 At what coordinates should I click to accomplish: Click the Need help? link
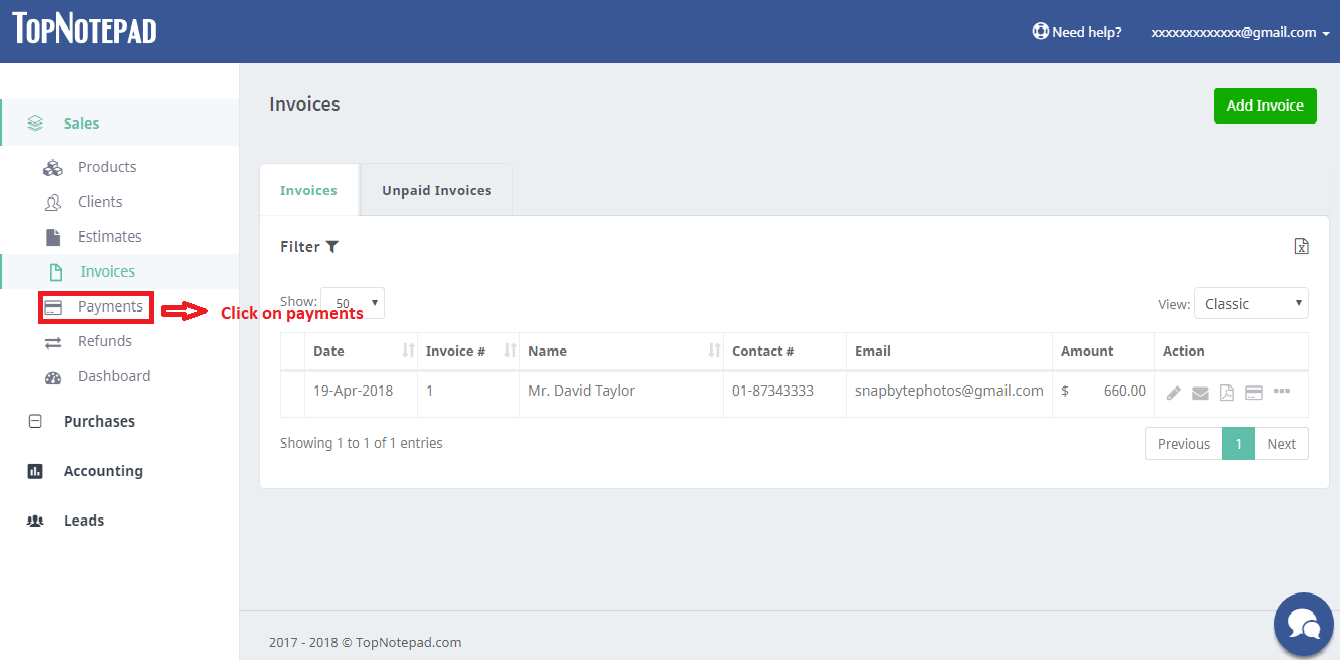tap(1077, 32)
